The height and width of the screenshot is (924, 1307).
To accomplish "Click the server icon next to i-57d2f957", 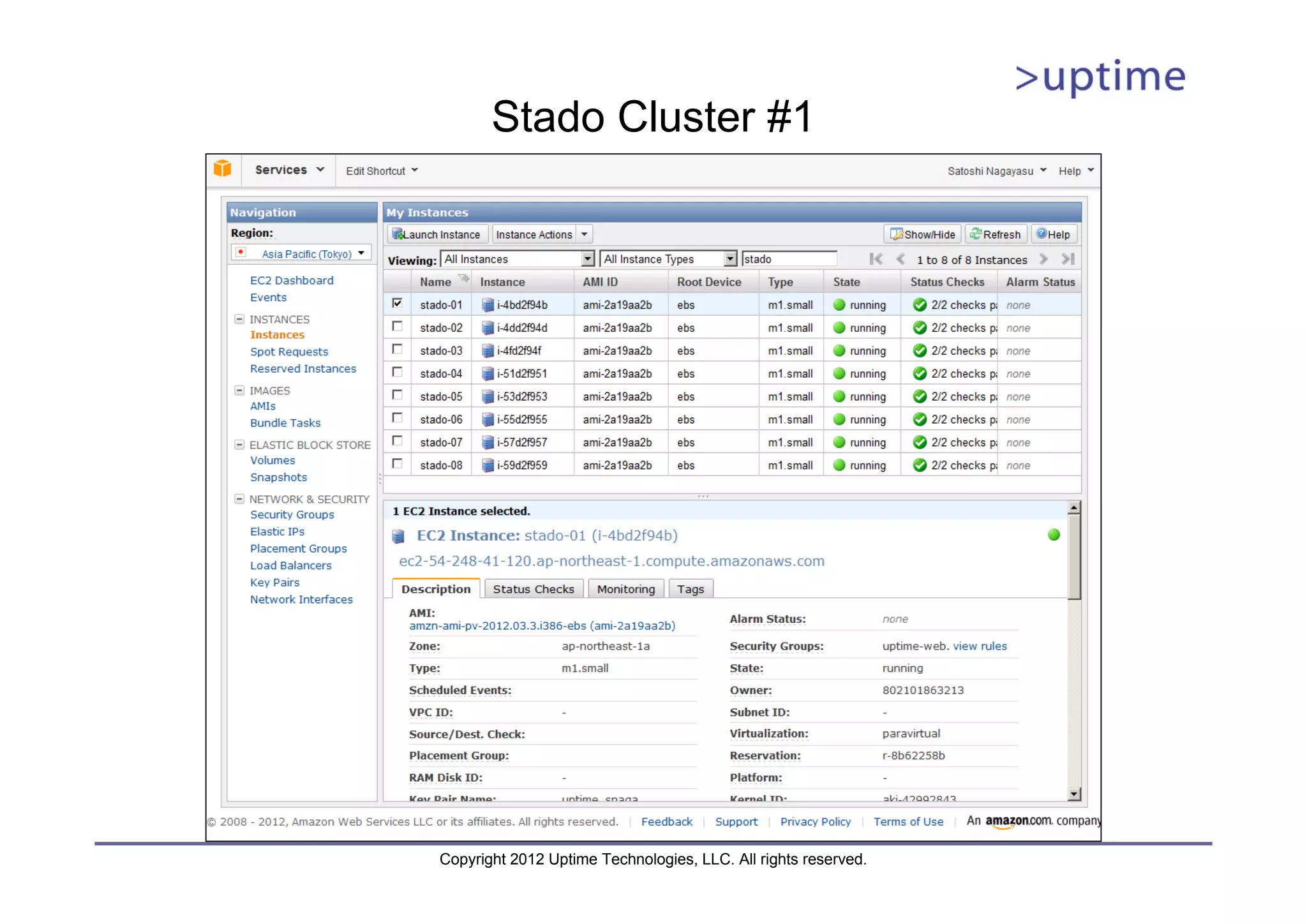I will [488, 443].
